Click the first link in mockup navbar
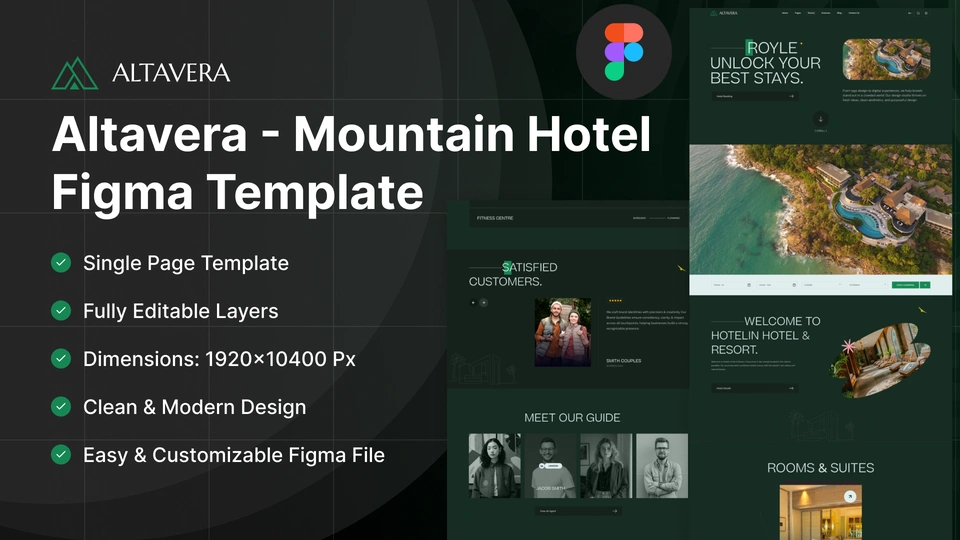 785,13
